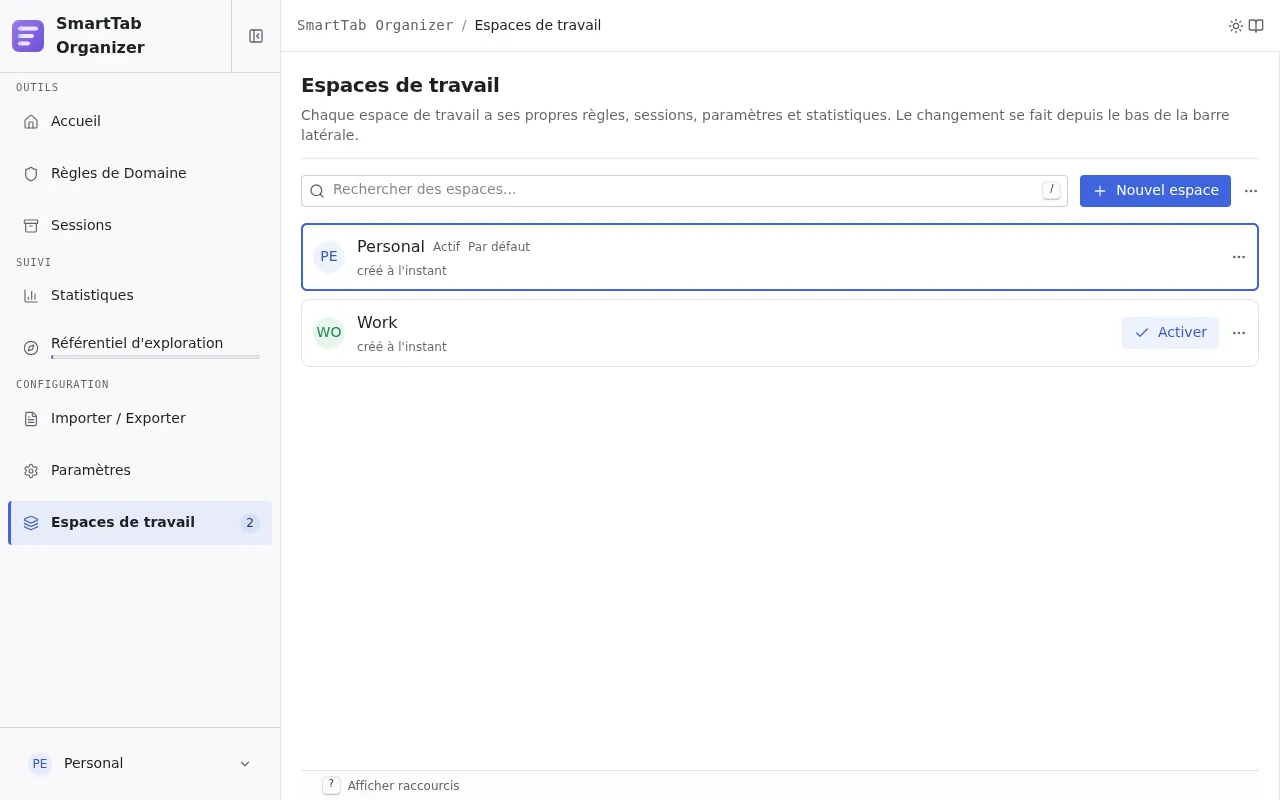
Task: Click the shield icon for Règles de Domaine
Action: coord(31,174)
